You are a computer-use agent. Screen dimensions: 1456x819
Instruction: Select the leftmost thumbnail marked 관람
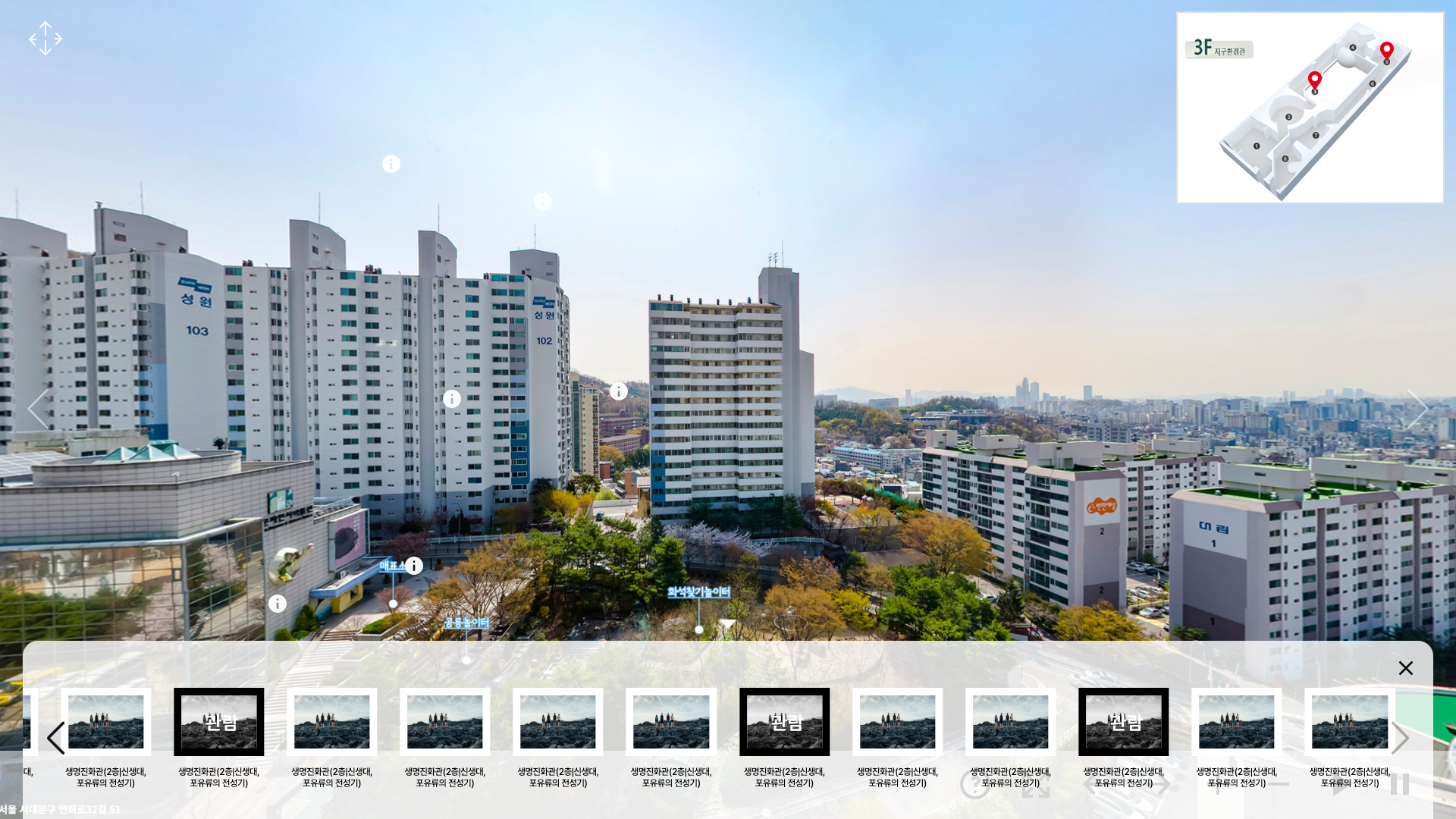click(x=219, y=722)
